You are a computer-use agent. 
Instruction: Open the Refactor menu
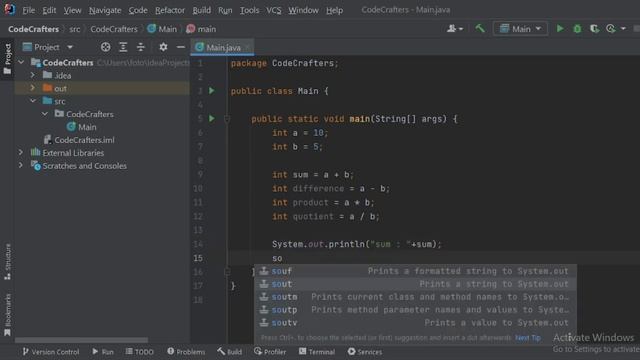click(170, 10)
